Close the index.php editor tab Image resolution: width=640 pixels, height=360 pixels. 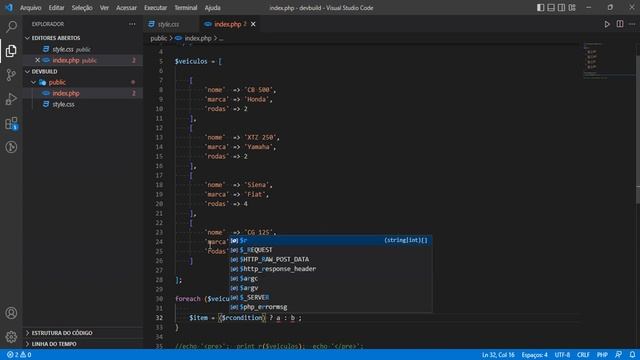pos(253,24)
